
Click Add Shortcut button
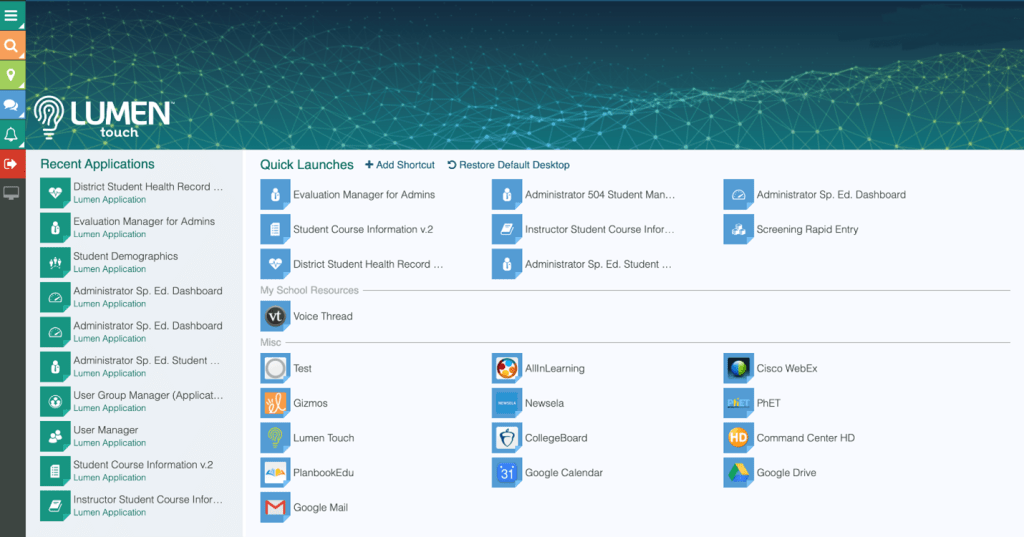click(x=400, y=165)
